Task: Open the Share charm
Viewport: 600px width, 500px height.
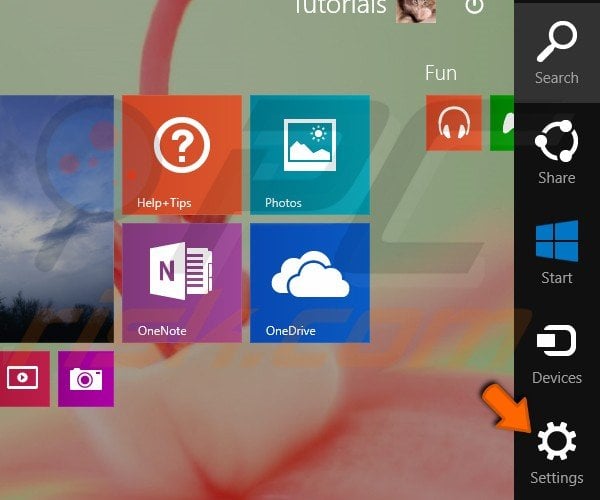Action: click(x=557, y=152)
